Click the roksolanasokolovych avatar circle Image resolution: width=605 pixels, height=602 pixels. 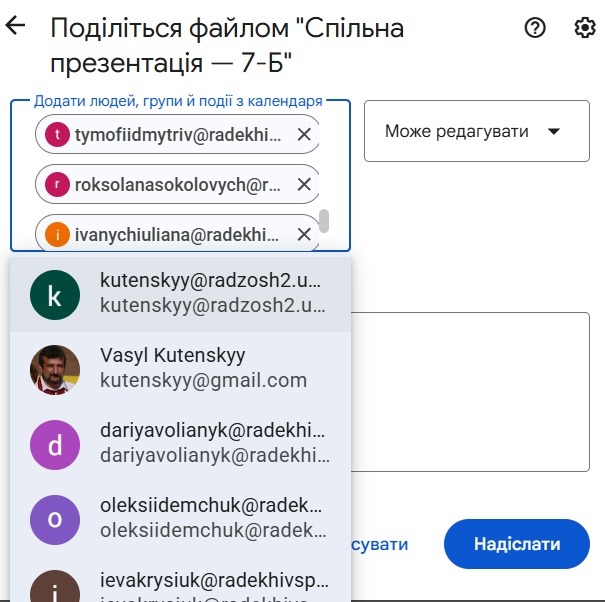pos(57,184)
